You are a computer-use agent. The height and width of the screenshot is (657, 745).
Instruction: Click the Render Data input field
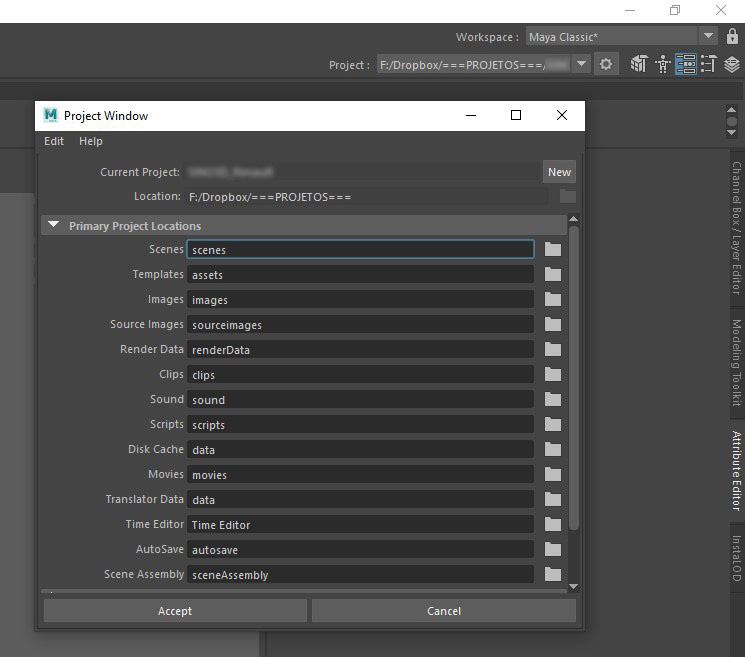(x=360, y=350)
